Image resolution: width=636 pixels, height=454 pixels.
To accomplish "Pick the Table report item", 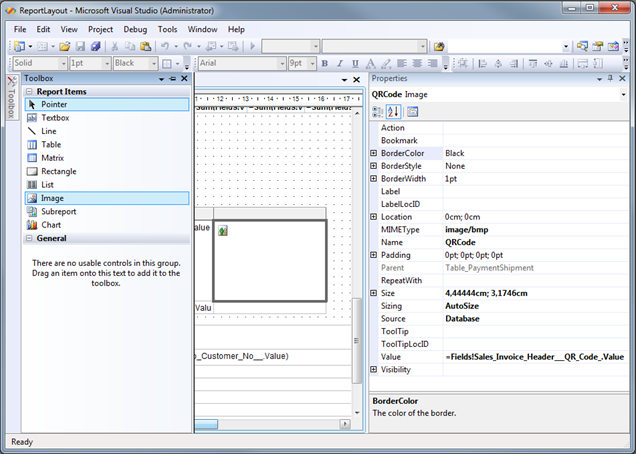I will coord(50,145).
